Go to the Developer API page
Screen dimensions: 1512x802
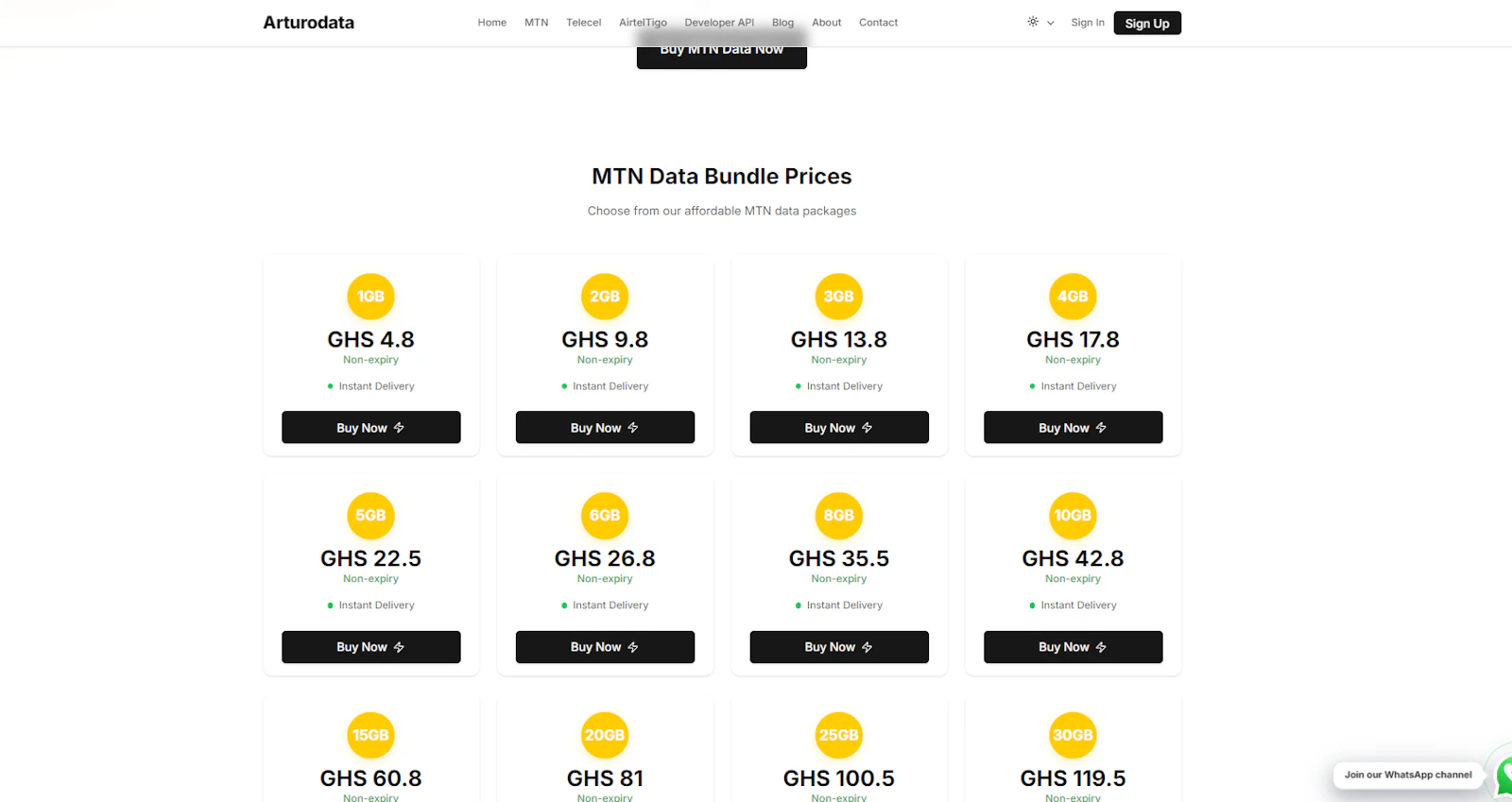719,23
